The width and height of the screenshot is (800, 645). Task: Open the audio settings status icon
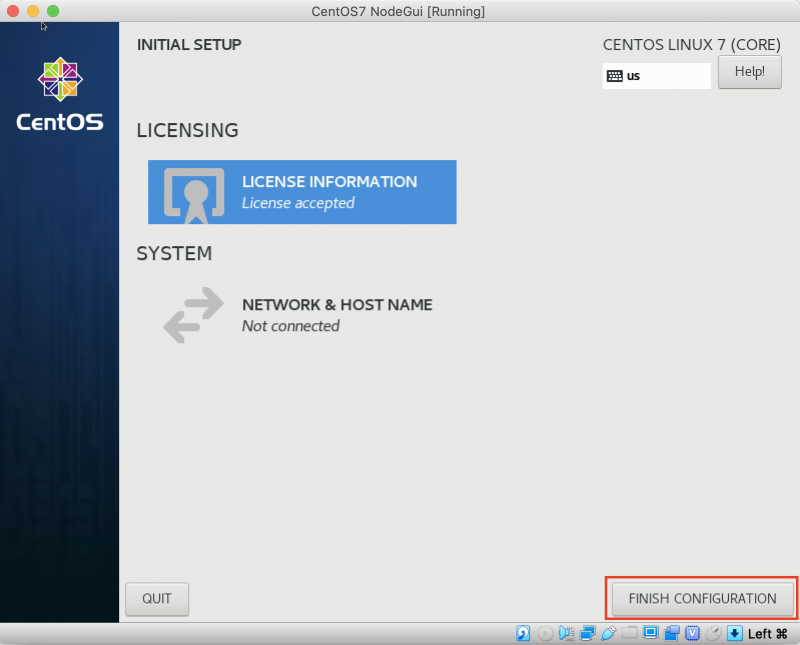pos(566,633)
